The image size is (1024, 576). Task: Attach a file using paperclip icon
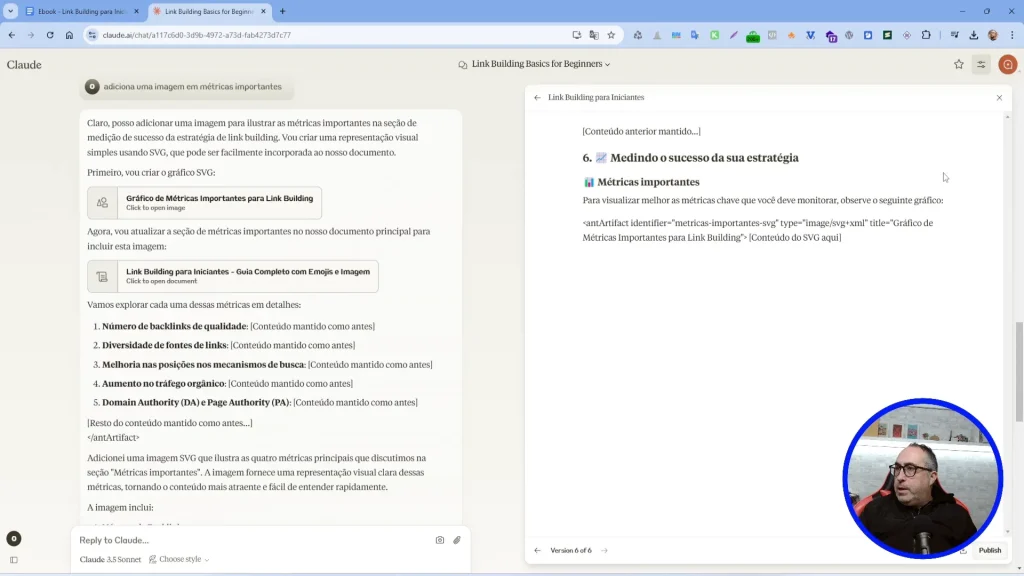coord(457,540)
